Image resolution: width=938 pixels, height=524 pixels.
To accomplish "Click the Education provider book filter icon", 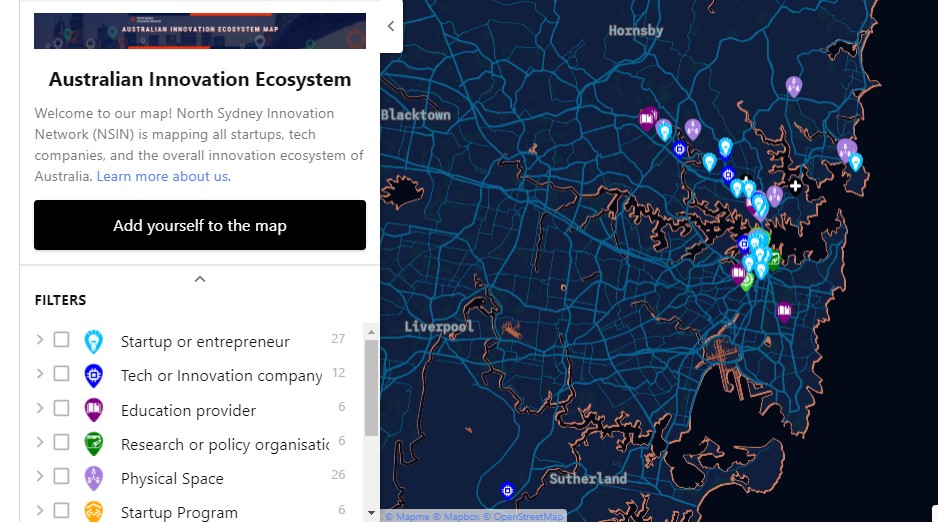I will 93,410.
